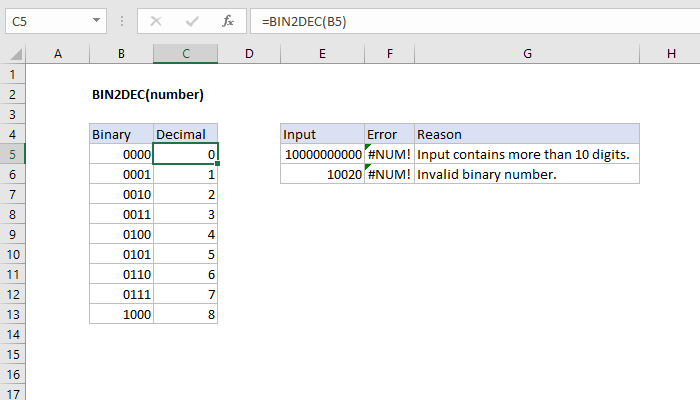Image resolution: width=700 pixels, height=400 pixels.
Task: Click the Enter checkmark formula bar icon
Action: click(192, 21)
